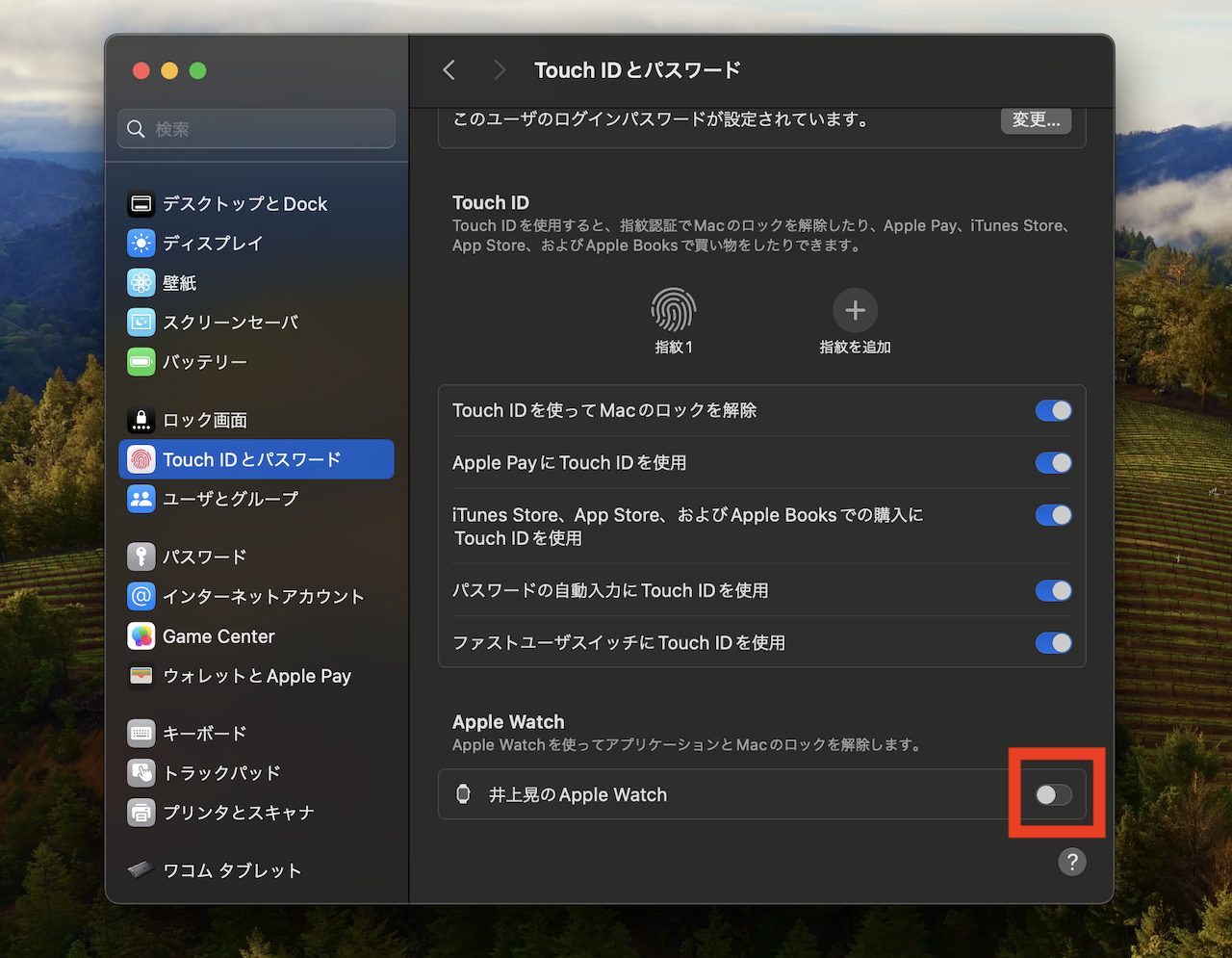
Task: Enable 井上晃のApple Watch unlock switch
Action: pos(1053,794)
